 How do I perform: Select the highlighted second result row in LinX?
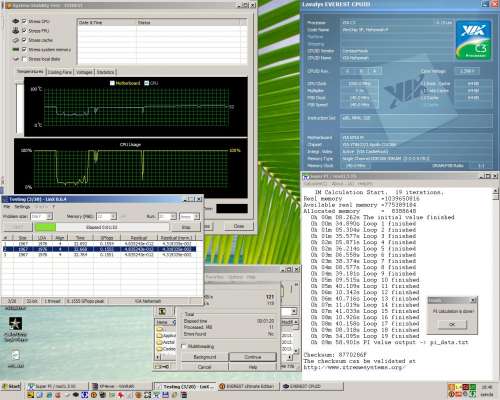tap(99, 249)
